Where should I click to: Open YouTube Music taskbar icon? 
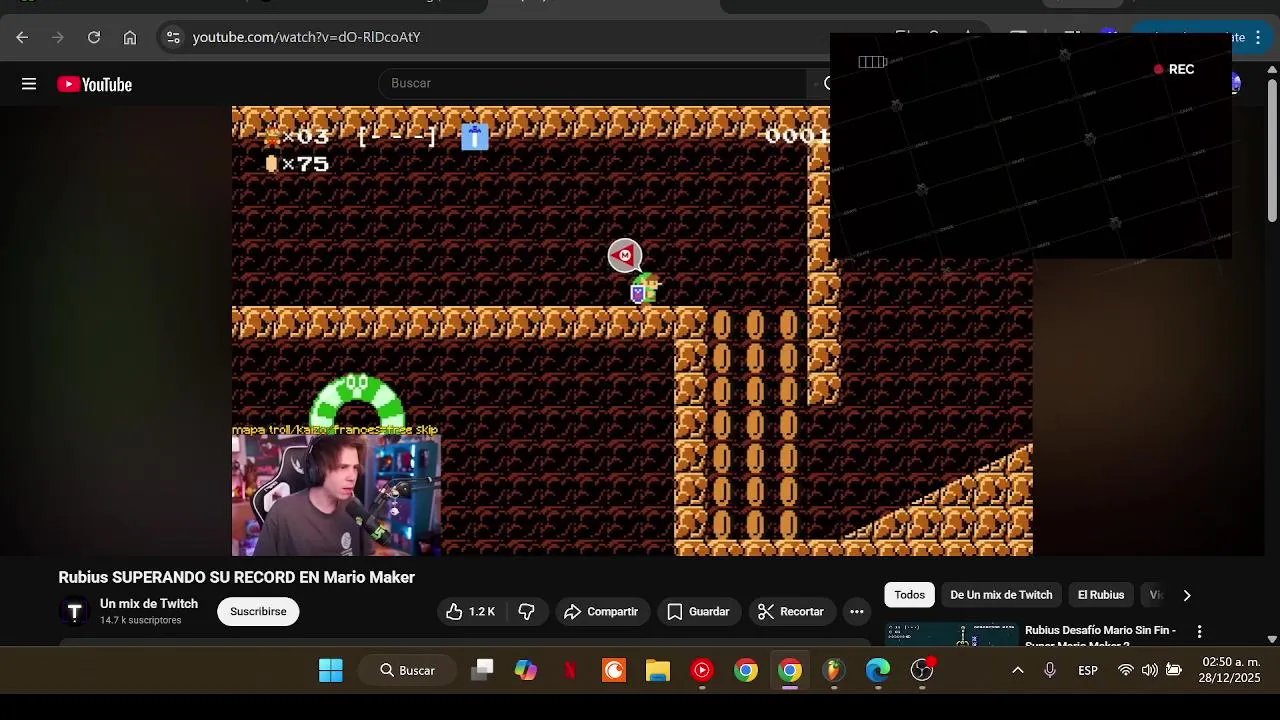tap(702, 670)
